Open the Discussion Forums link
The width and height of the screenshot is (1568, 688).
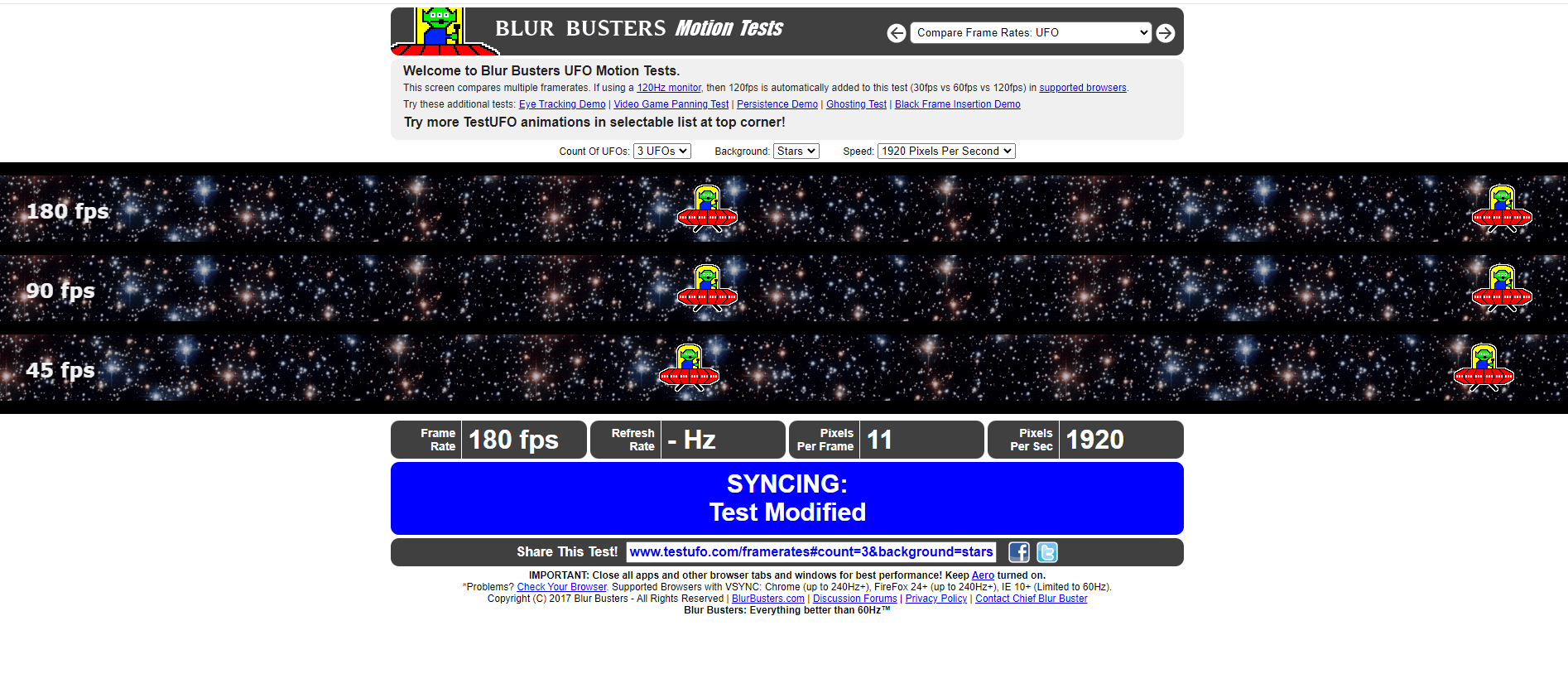click(855, 599)
